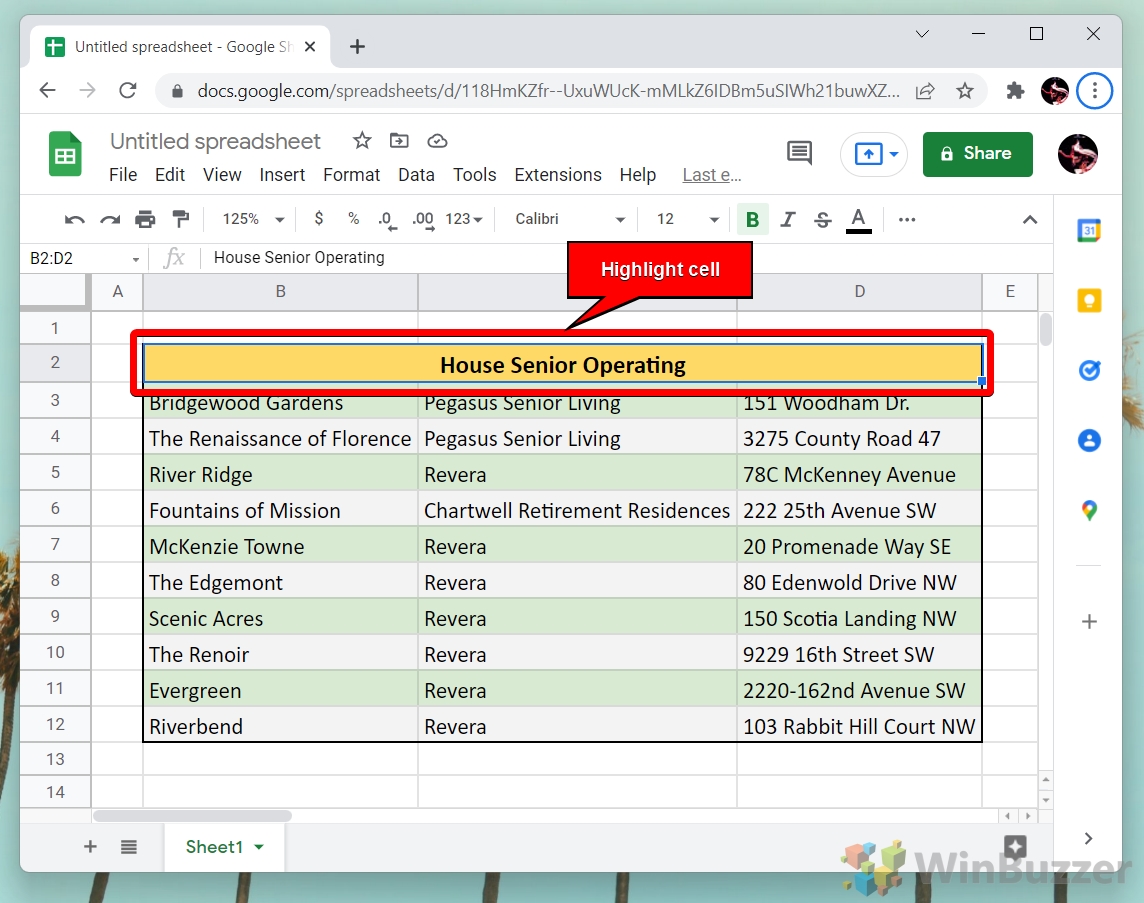Hide side panel with chevron arrow
Screen dimensions: 1144x903
1089,839
